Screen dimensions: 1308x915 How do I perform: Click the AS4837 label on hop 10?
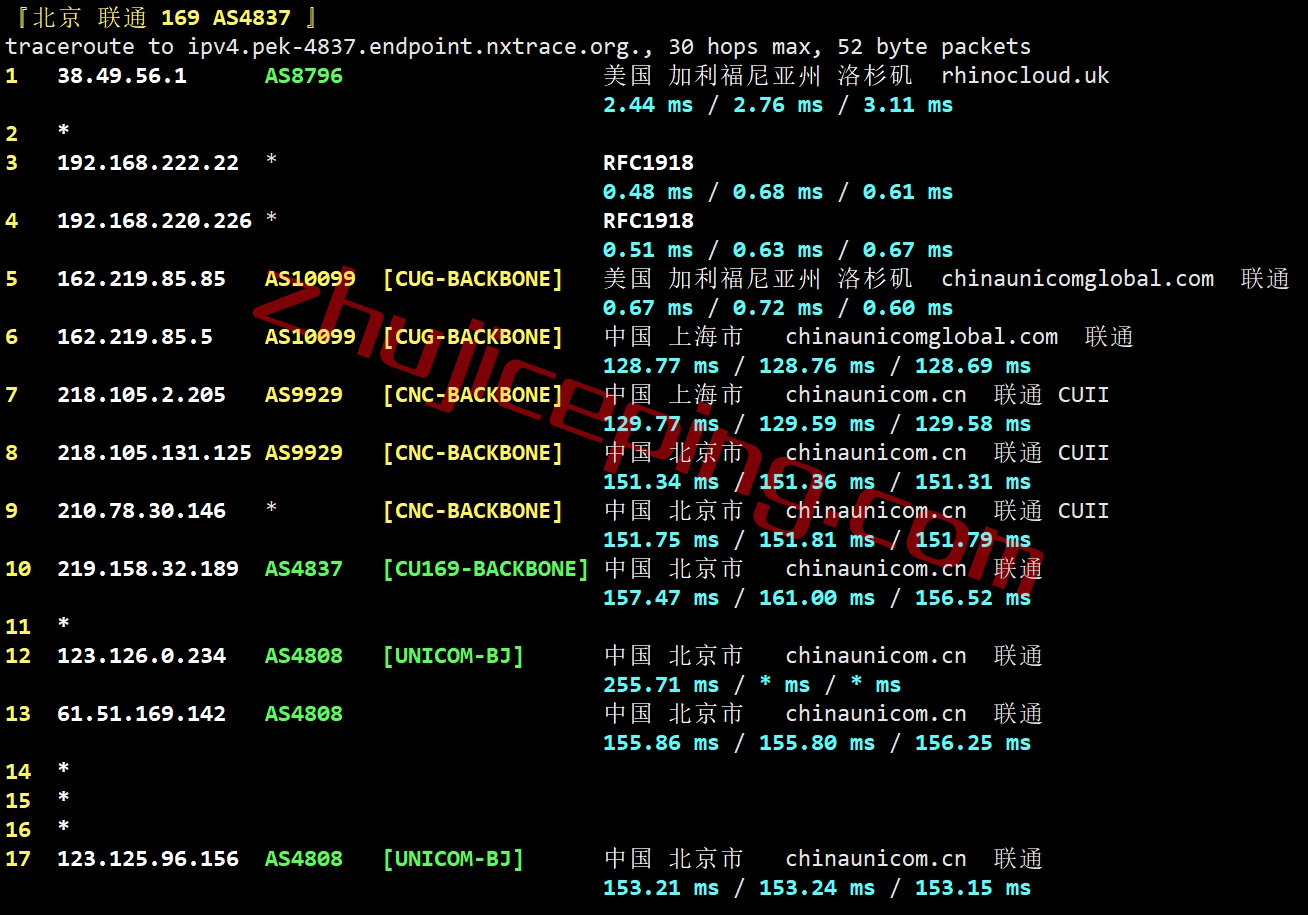click(304, 569)
